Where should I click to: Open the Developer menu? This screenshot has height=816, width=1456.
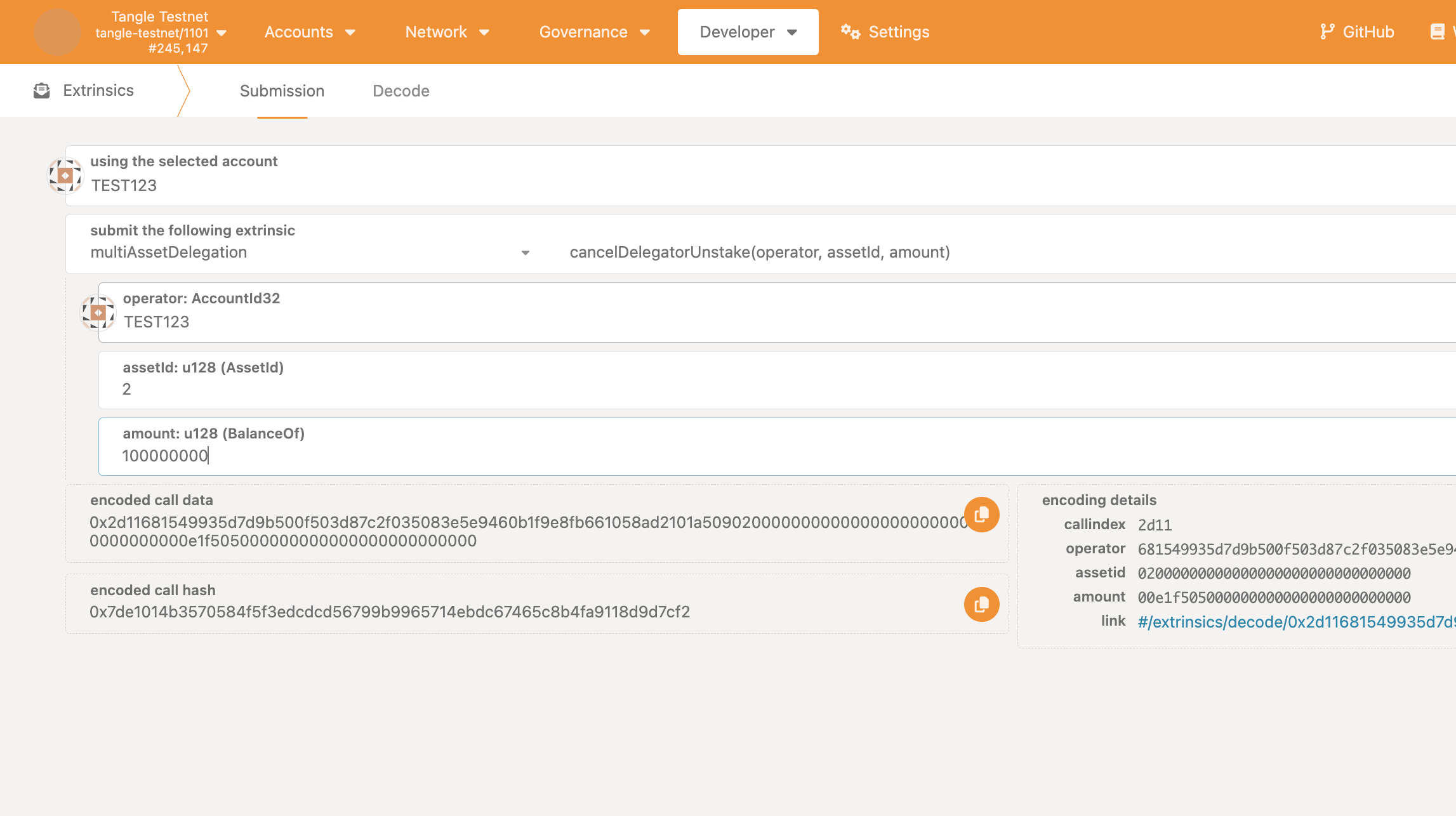pos(747,31)
